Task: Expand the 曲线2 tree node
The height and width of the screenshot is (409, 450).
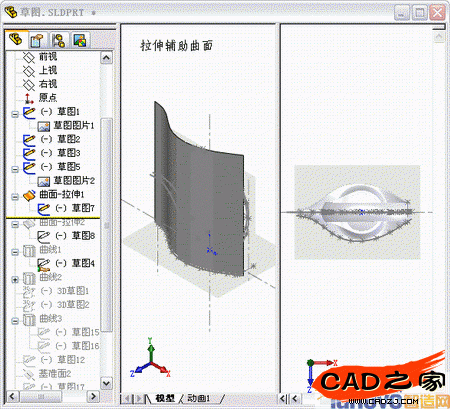Action: click(15, 279)
